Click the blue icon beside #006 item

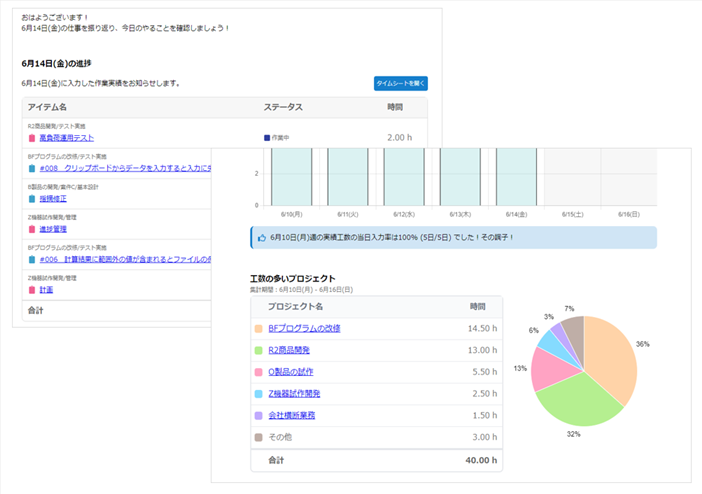tap(32, 259)
